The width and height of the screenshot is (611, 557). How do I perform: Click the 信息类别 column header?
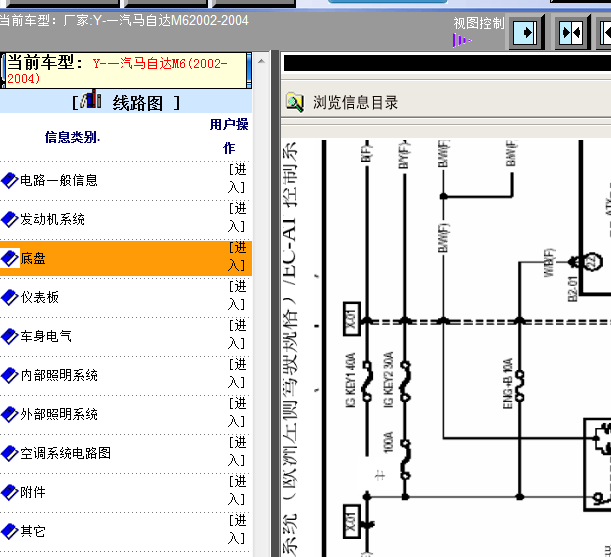tap(72, 137)
